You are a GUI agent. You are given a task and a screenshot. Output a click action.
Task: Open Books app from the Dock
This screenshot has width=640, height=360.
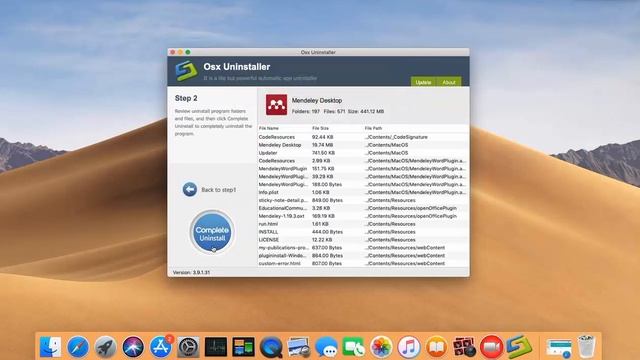tap(436, 347)
